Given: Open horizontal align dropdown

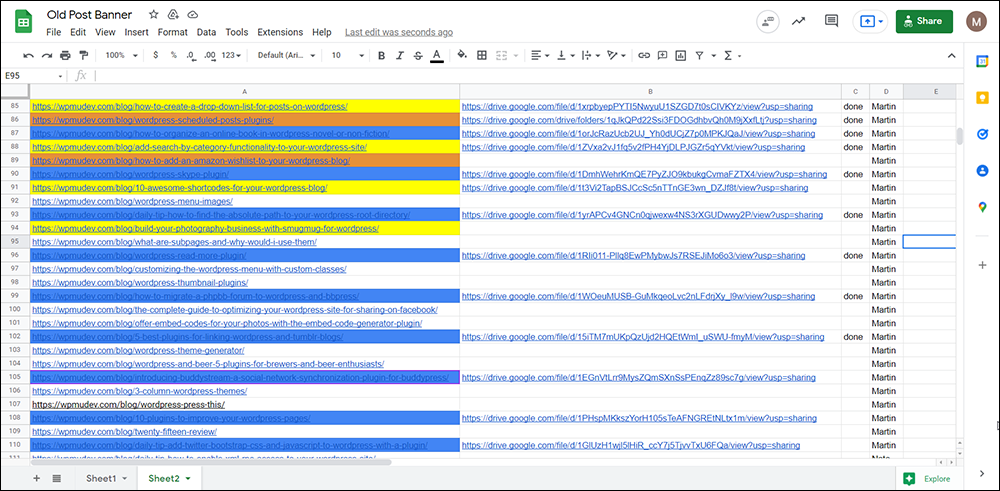Looking at the screenshot, I should 540,55.
